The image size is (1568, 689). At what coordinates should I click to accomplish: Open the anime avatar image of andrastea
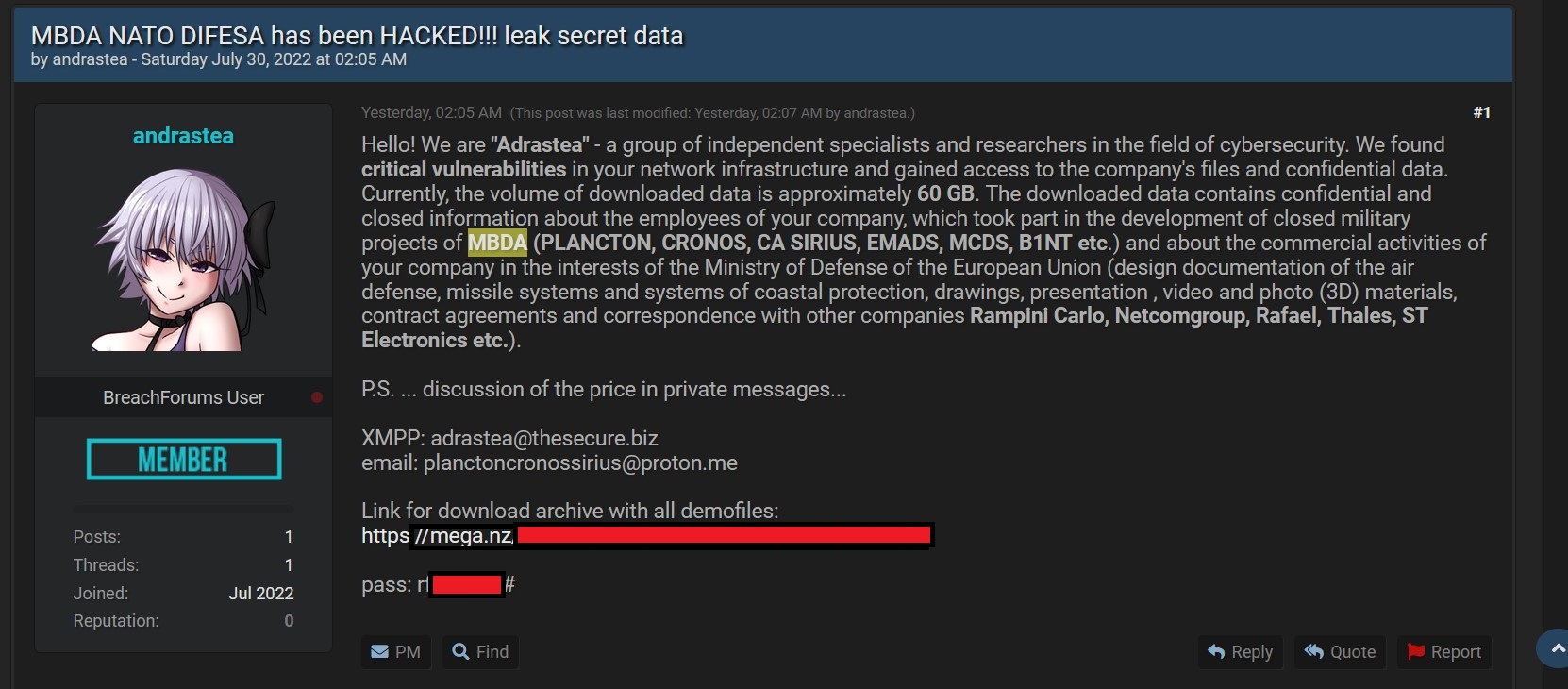tap(184, 260)
